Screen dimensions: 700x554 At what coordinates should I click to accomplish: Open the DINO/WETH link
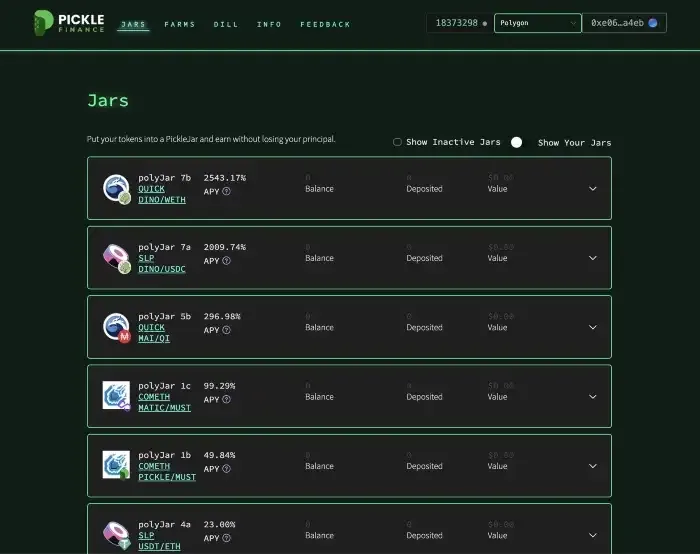(162, 200)
